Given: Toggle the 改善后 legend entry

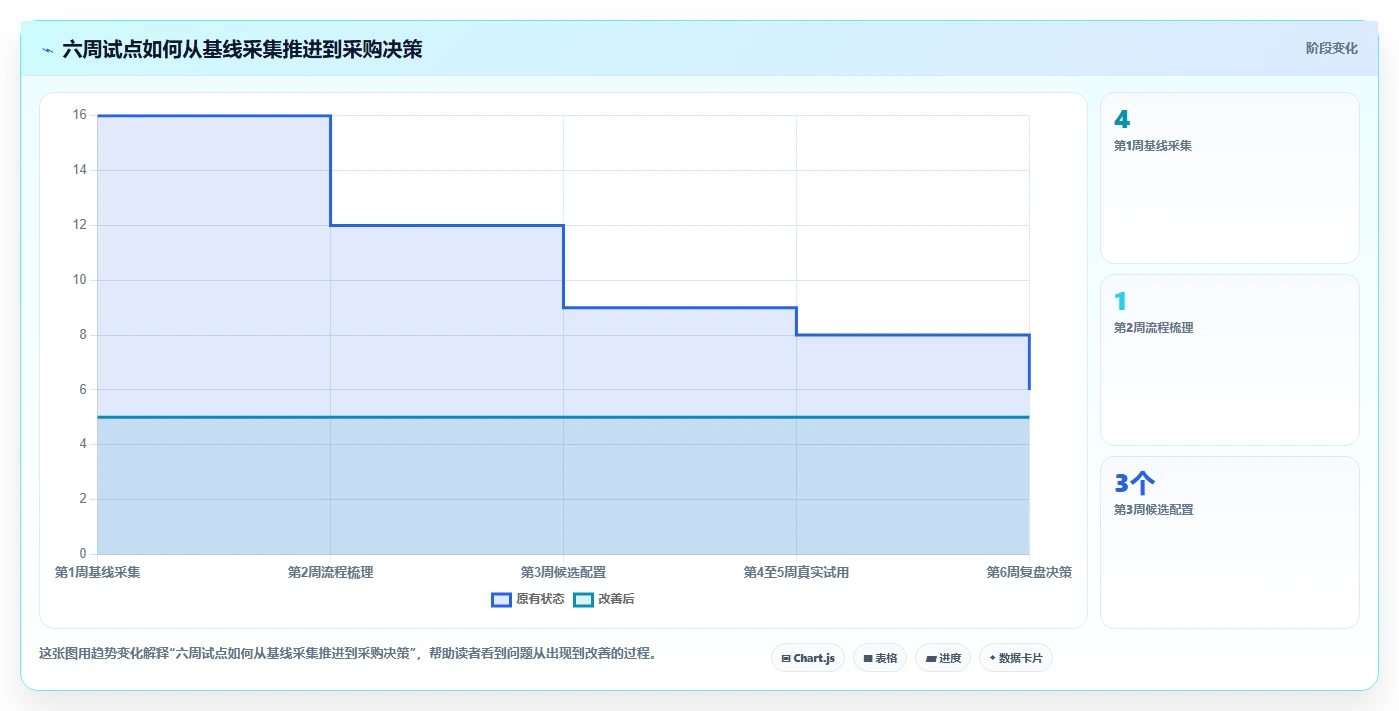Looking at the screenshot, I should (603, 599).
